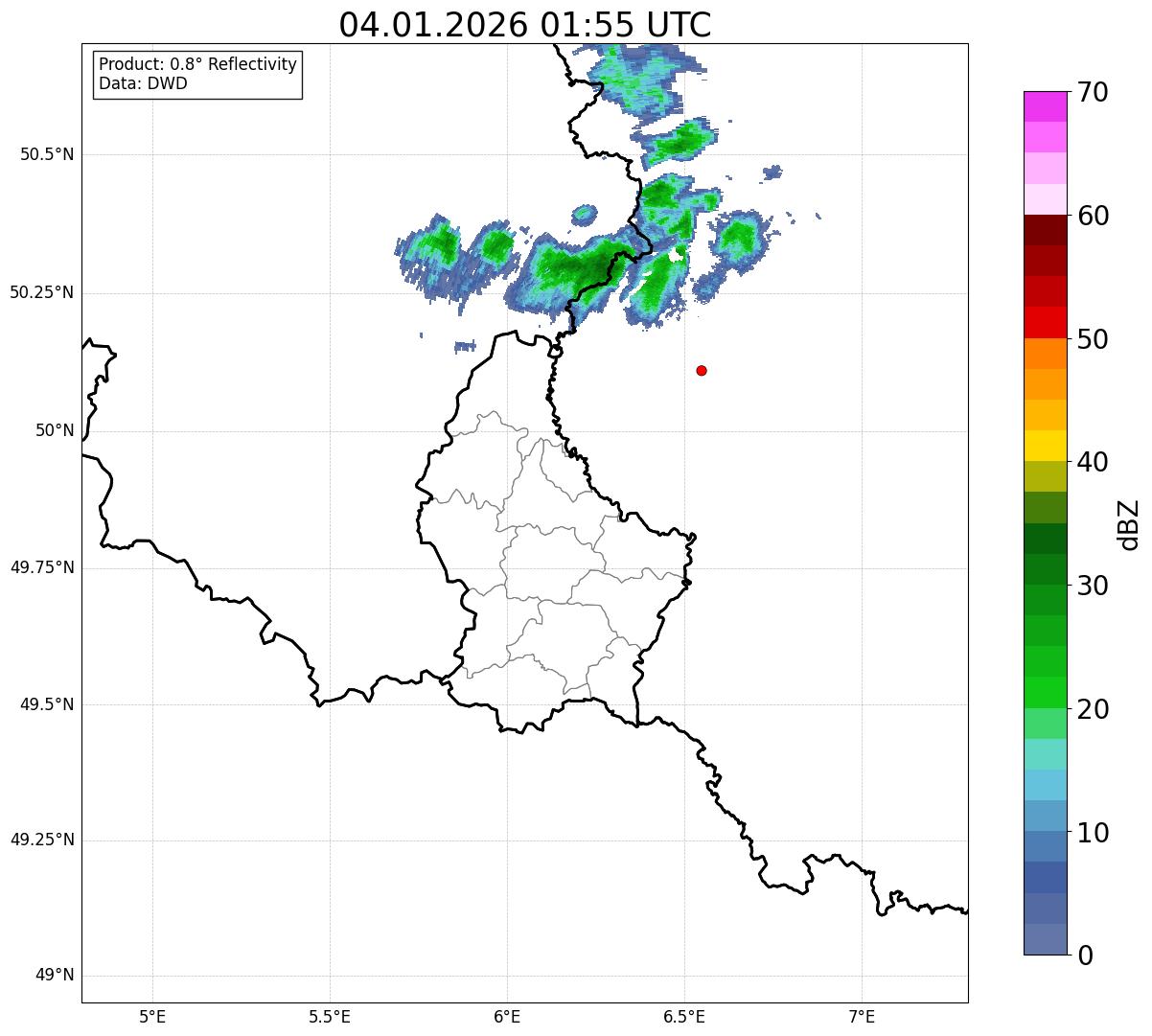Viewport: 1152px width, 1036px height.
Task: Click the colorbar tick label 50
Action: point(1094,339)
